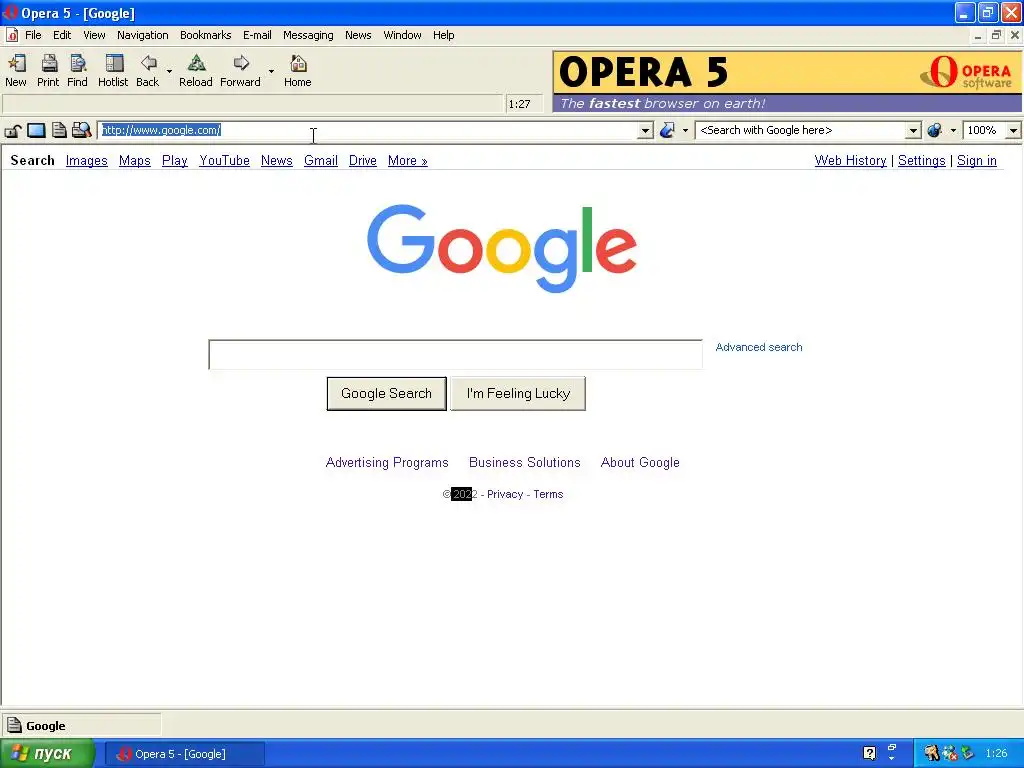Click the I'm Feeling Lucky button
Screen dimensions: 1024x768
(518, 393)
